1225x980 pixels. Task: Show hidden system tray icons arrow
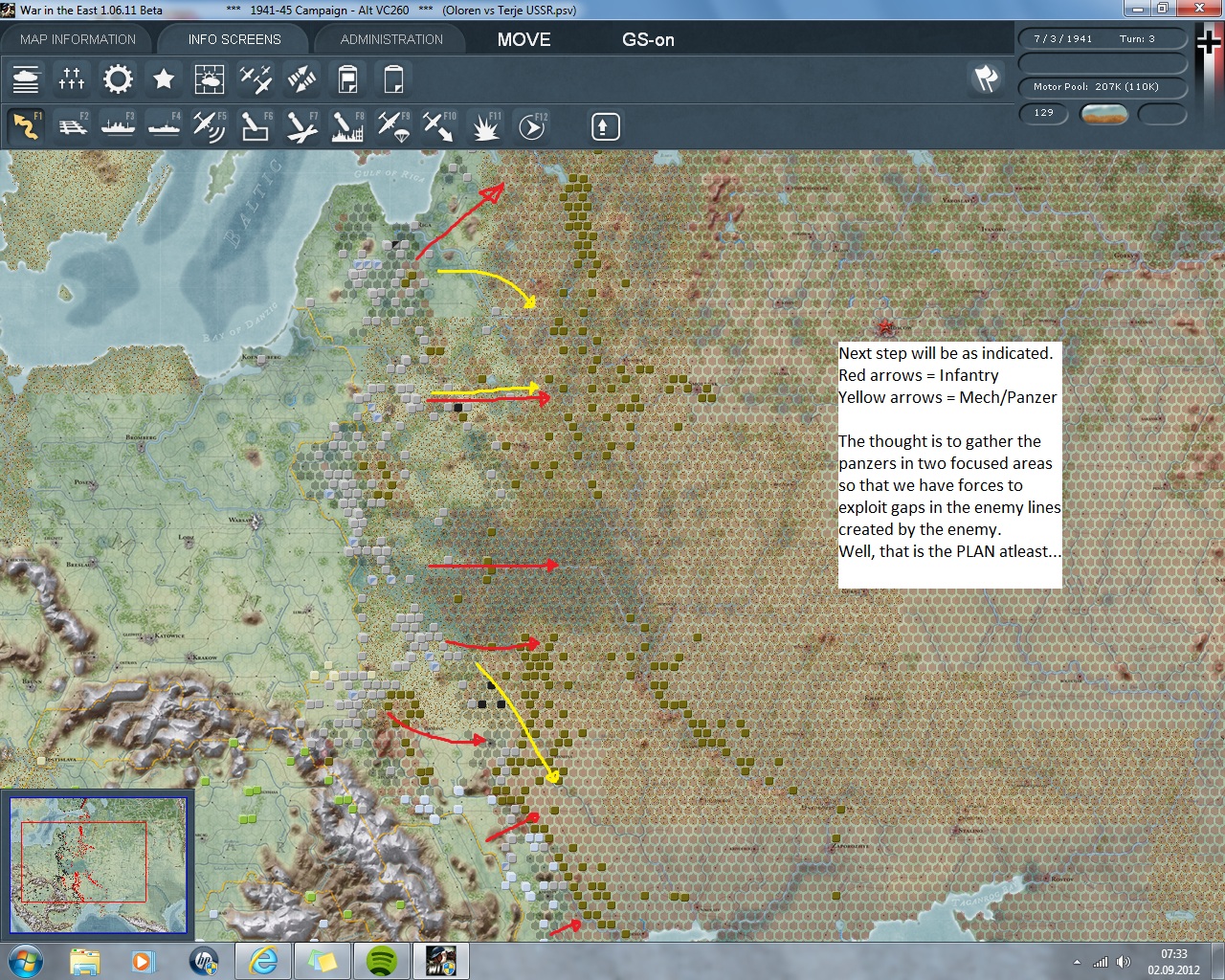click(1077, 962)
